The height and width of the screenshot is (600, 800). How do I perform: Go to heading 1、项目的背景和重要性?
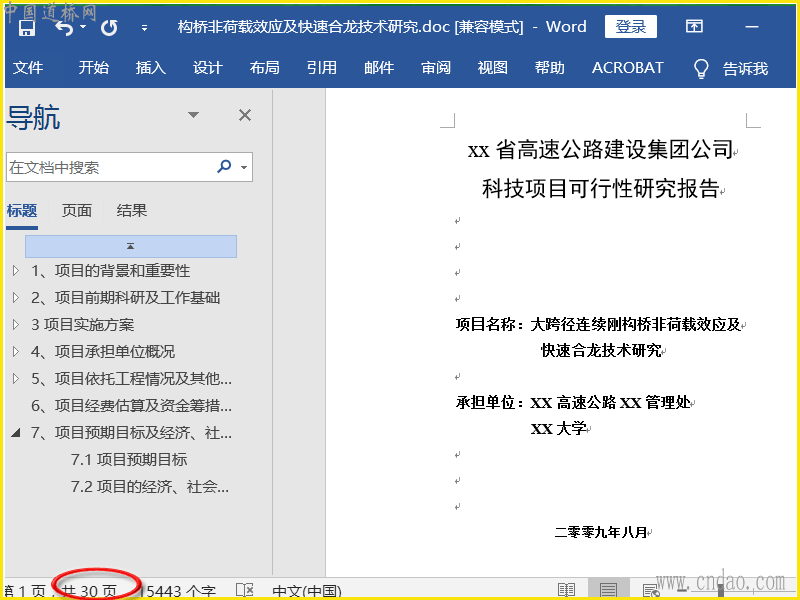(110, 270)
